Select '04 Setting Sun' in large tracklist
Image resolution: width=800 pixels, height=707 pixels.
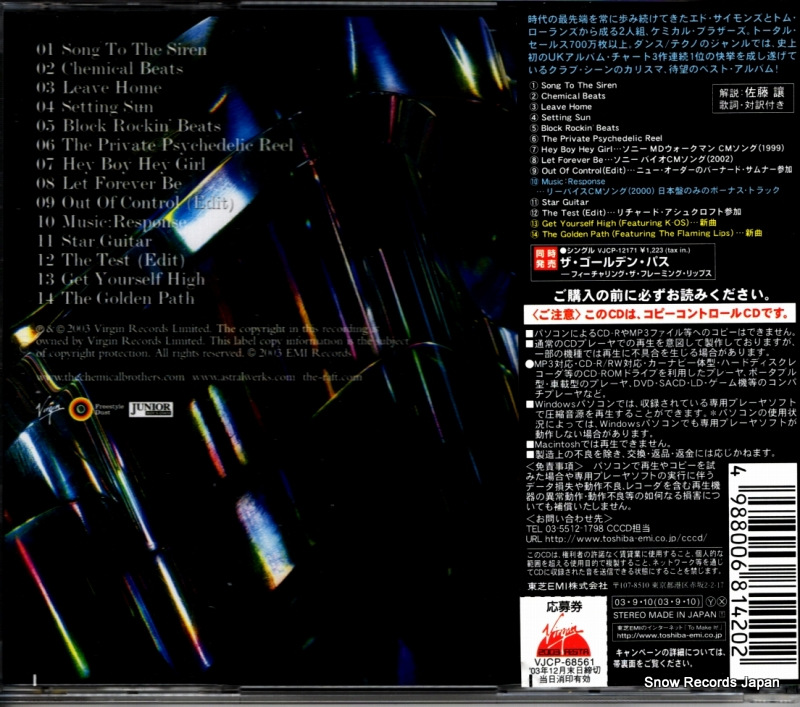coord(94,107)
